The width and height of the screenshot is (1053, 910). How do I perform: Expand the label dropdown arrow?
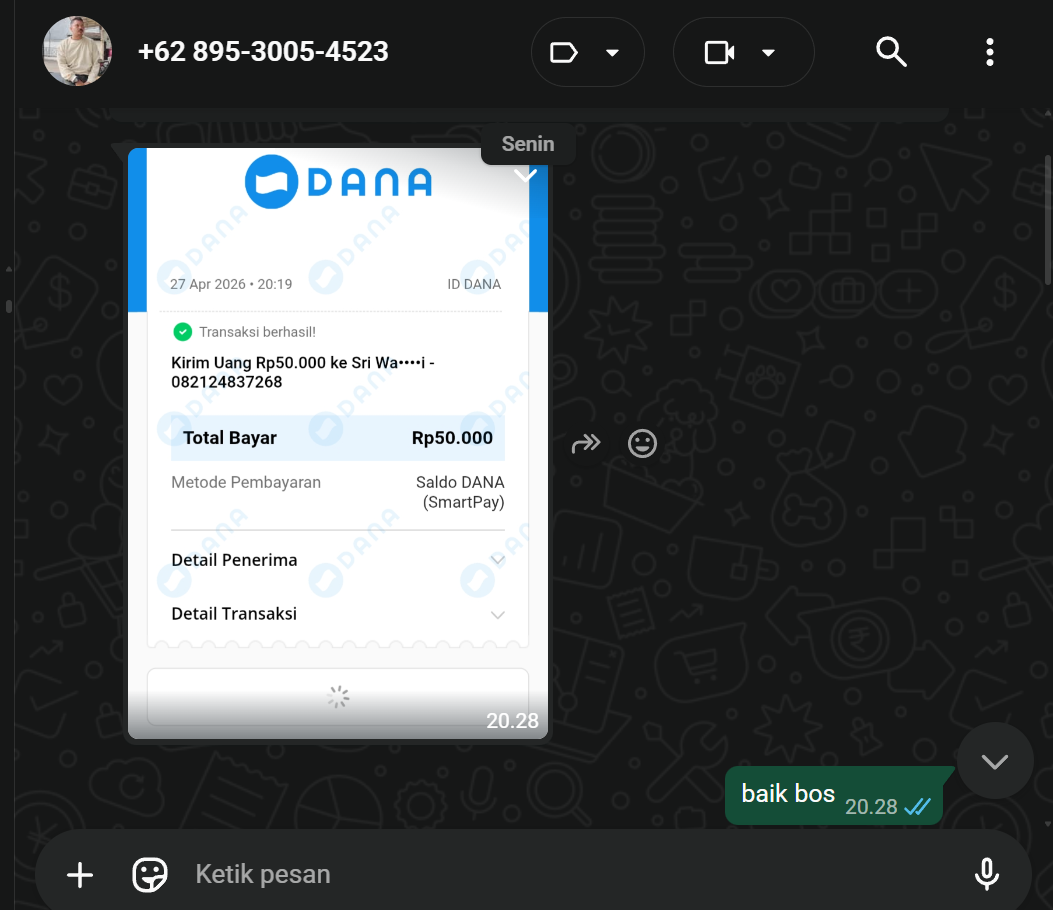[612, 52]
